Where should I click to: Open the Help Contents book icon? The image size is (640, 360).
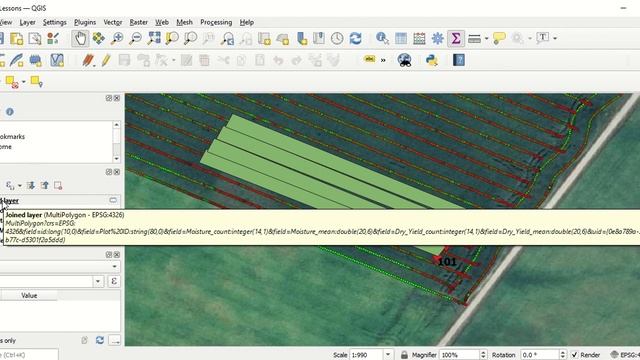(x=459, y=60)
